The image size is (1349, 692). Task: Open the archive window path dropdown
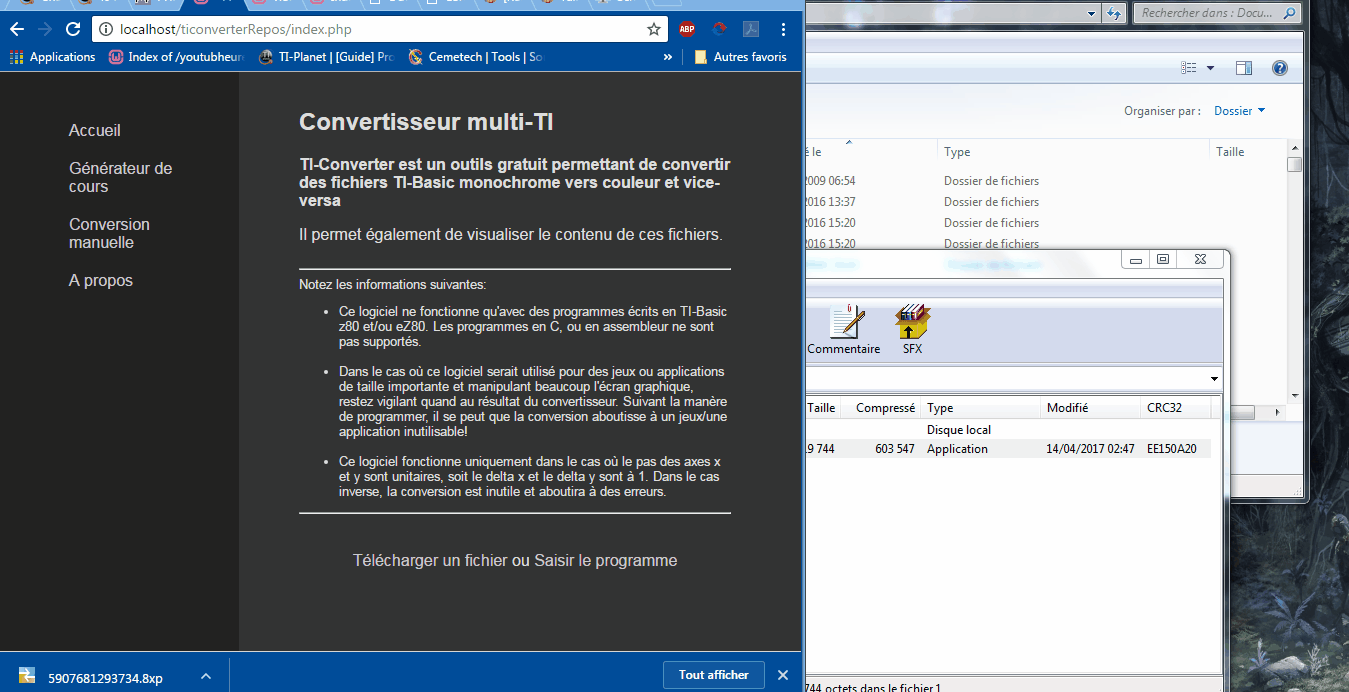click(1214, 379)
